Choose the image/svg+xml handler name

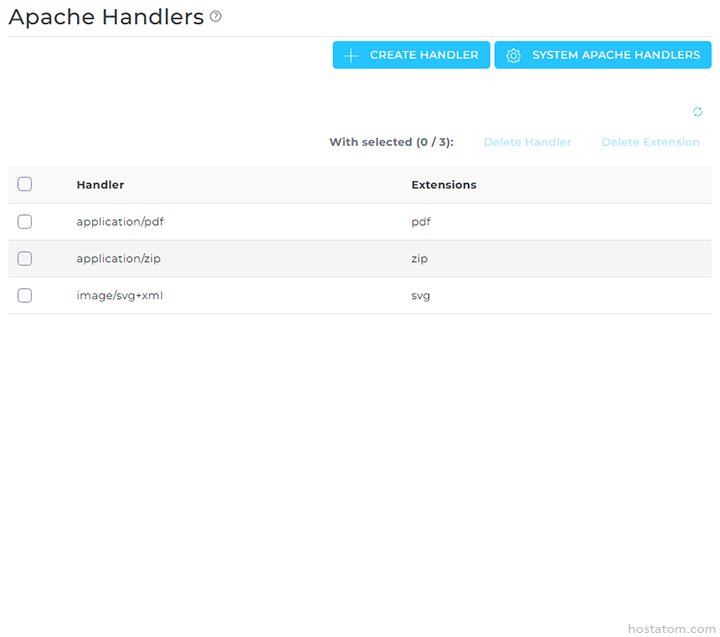tap(119, 295)
